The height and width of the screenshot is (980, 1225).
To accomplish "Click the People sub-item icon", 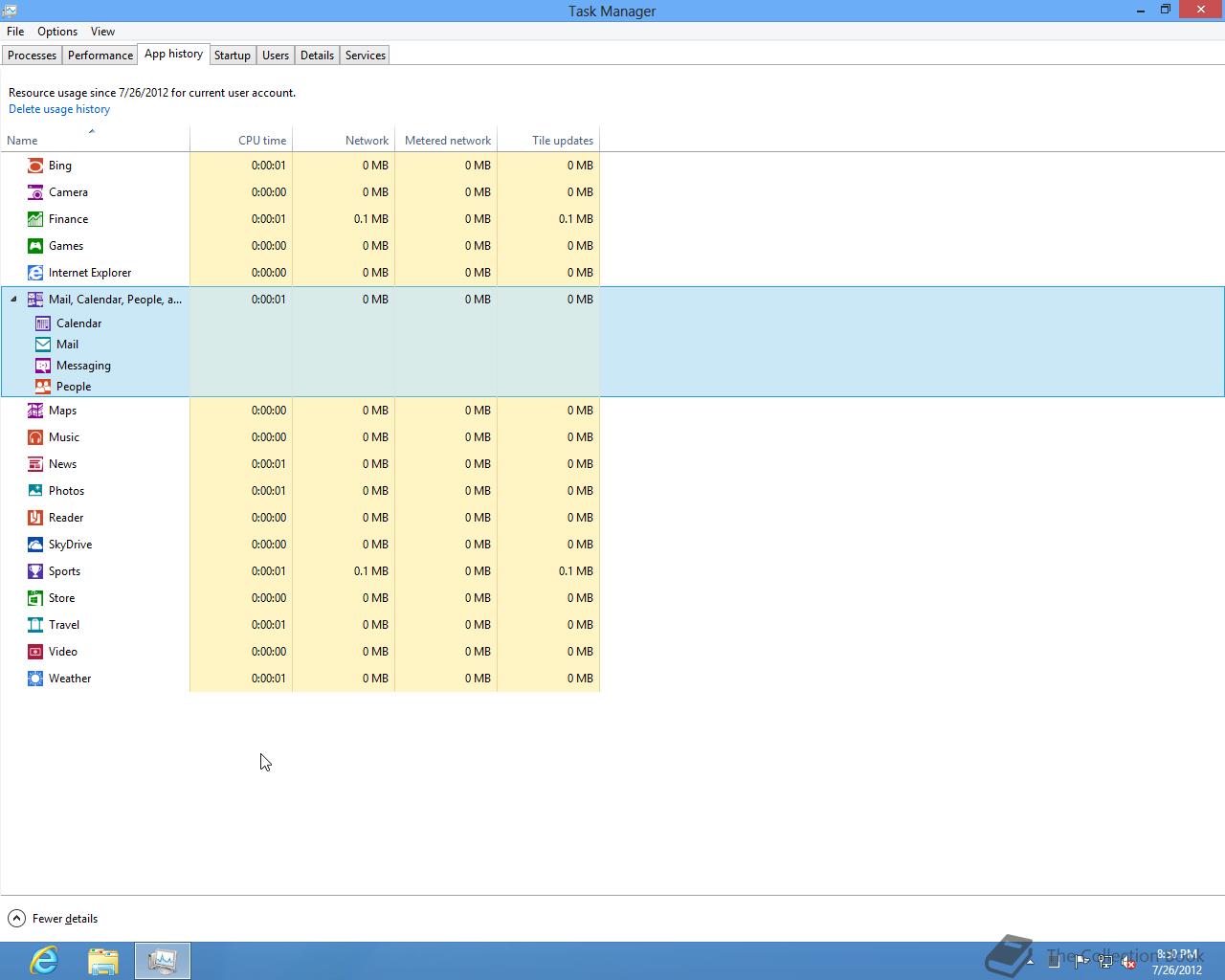I will 43,387.
